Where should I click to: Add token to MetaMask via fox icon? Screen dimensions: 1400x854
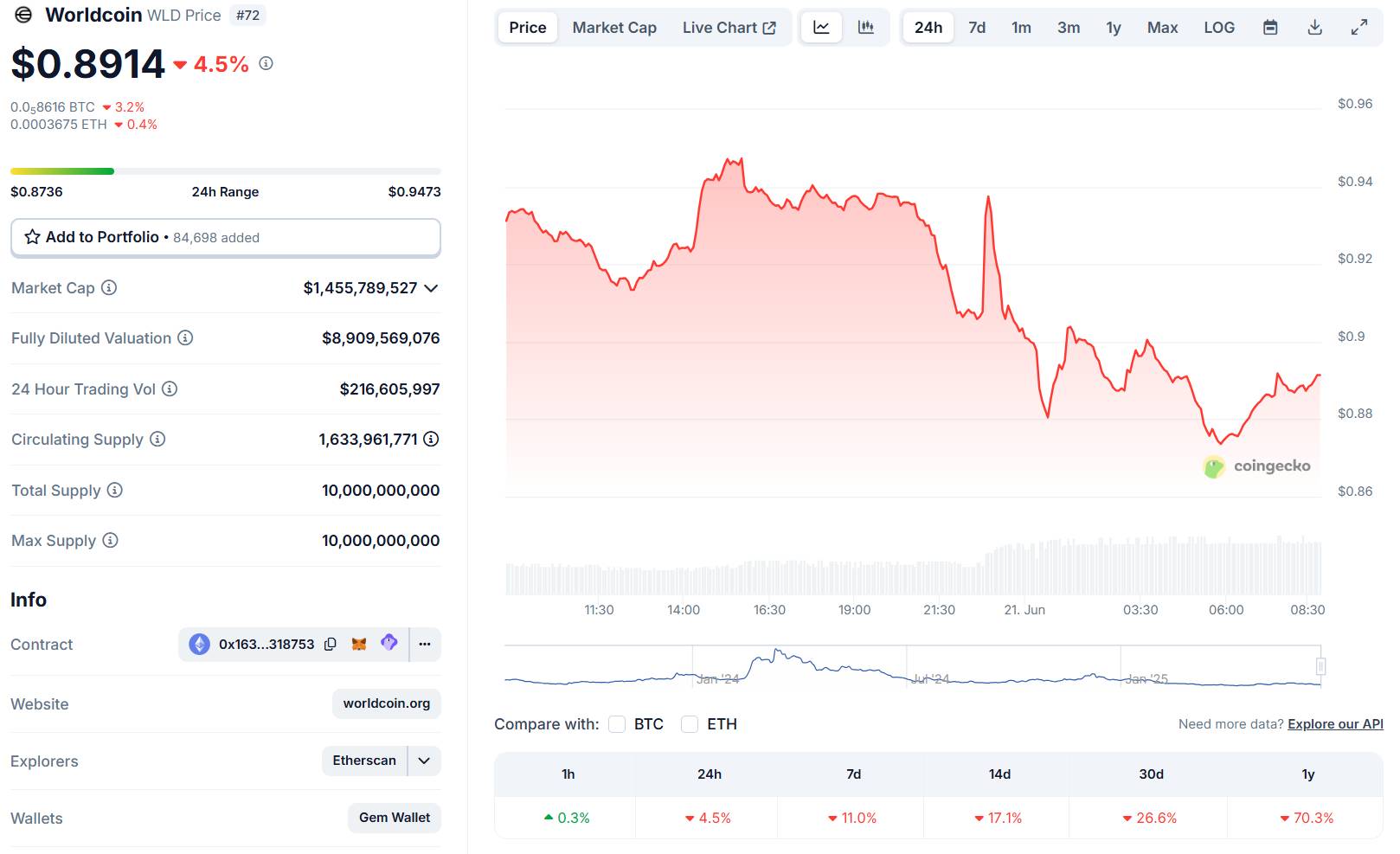tap(359, 644)
